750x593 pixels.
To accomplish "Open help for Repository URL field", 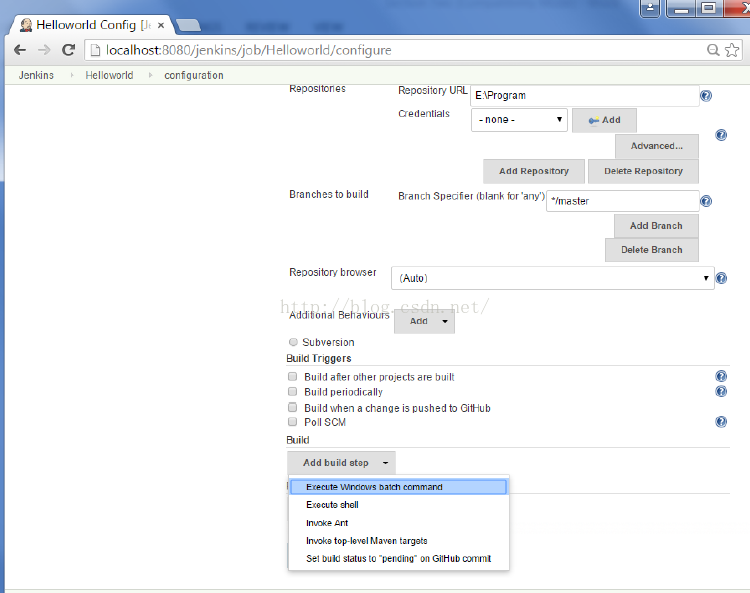I will pos(706,96).
